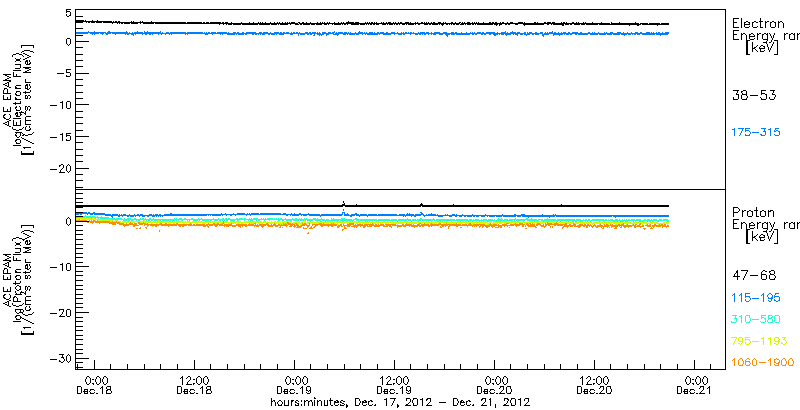Click the blue 175-315 electron legend label
This screenshot has width=800, height=410.
pos(756,133)
